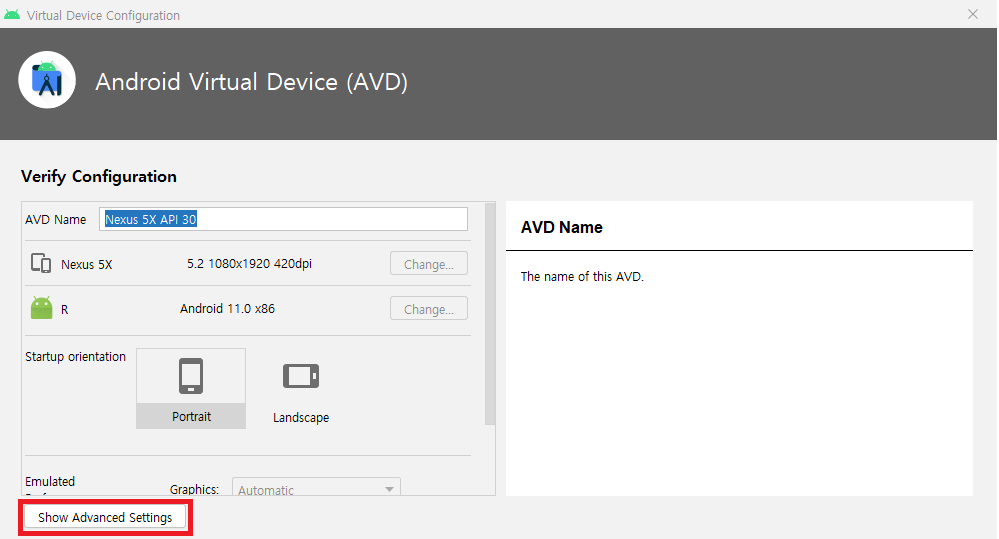Click 'Graphics:' label
This screenshot has width=999, height=539.
click(194, 489)
